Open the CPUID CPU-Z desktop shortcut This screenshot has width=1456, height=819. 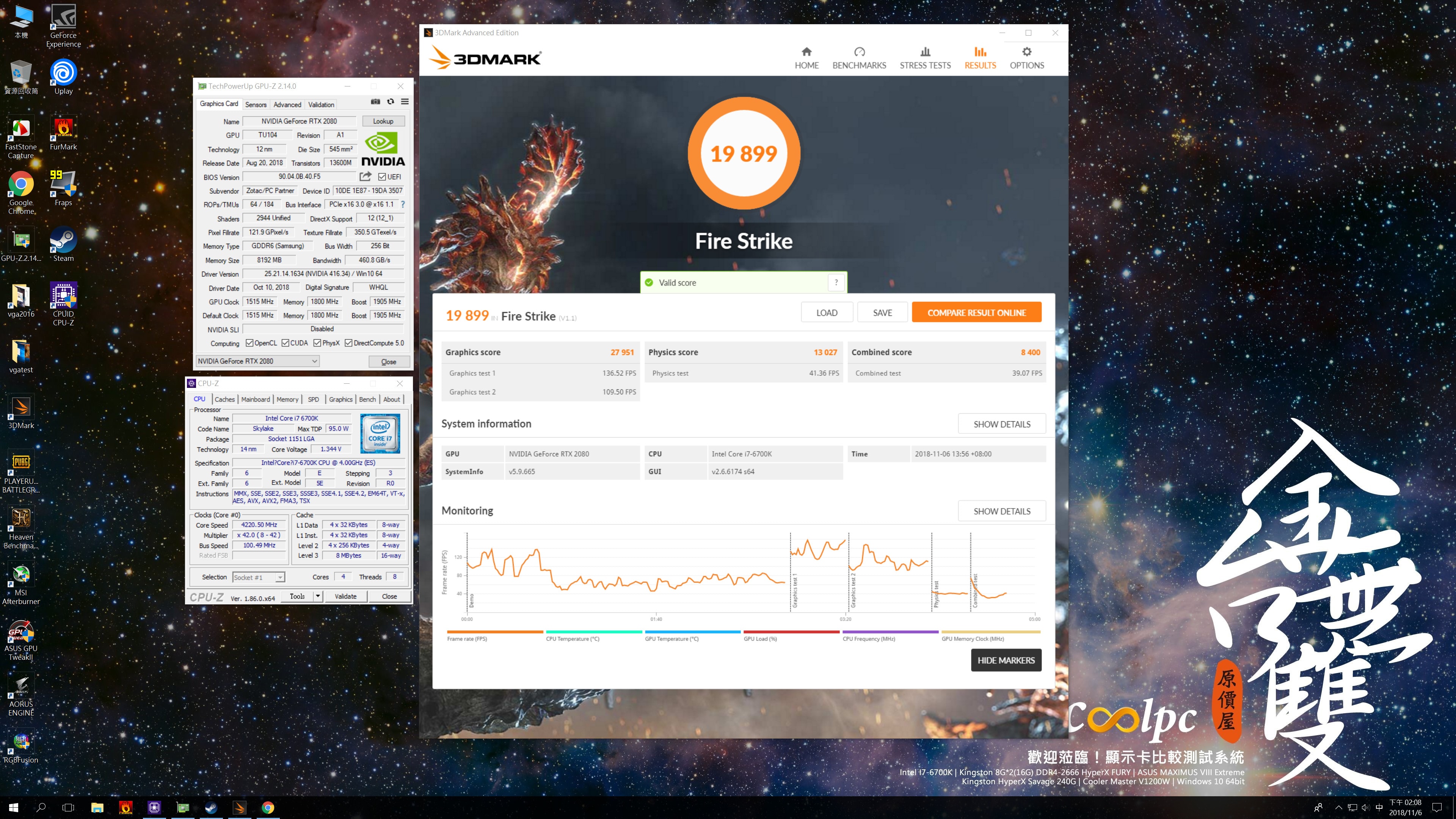[x=63, y=304]
